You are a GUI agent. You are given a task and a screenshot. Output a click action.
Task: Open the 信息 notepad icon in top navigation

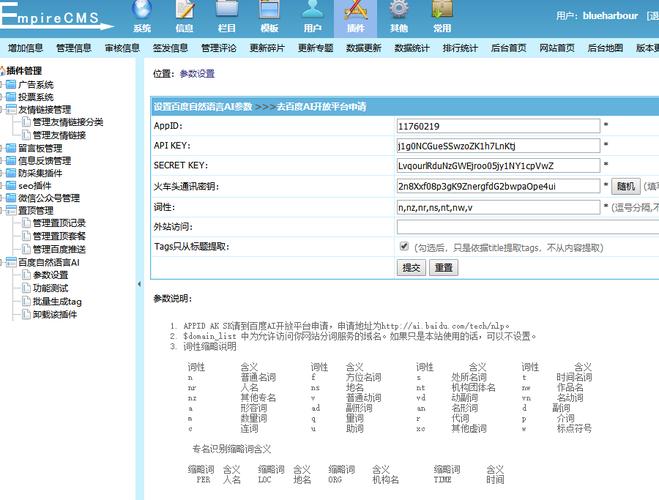pyautogui.click(x=185, y=9)
